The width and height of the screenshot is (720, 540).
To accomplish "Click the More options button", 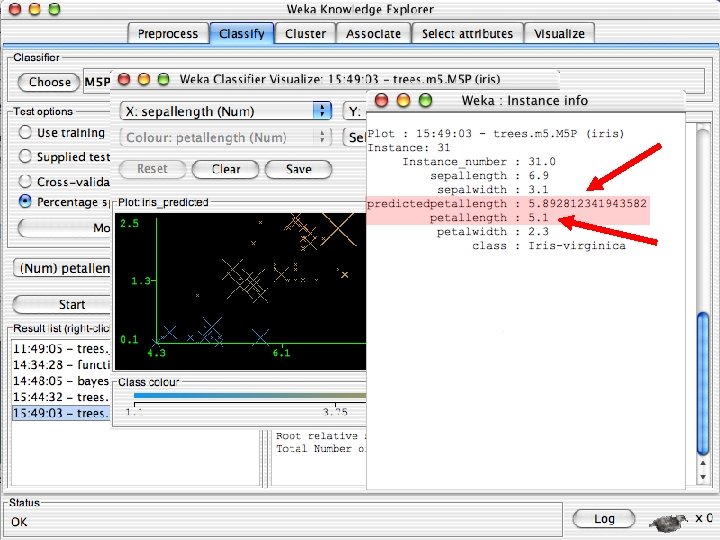I will coord(64,228).
